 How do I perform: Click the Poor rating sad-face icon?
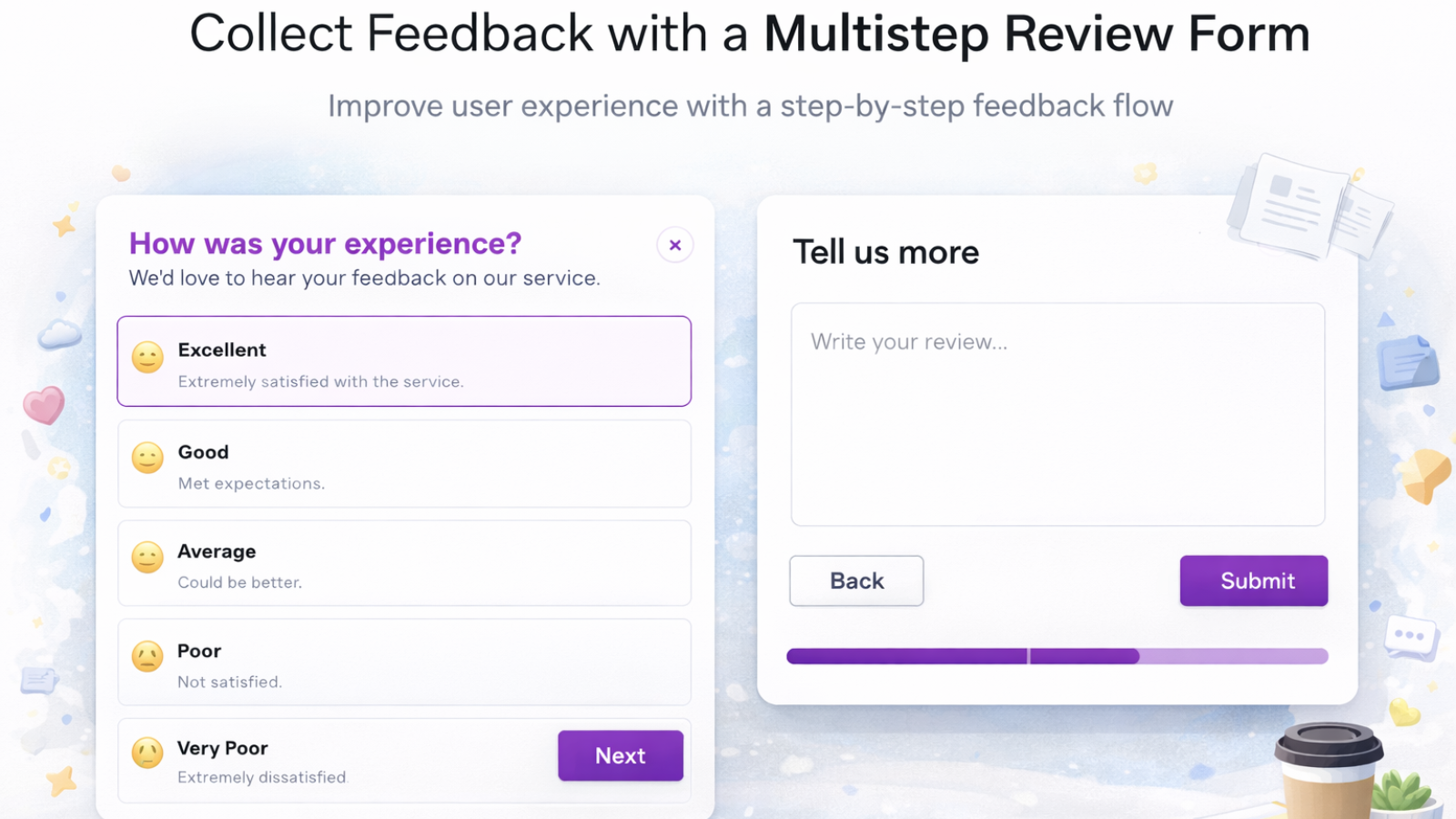point(147,657)
